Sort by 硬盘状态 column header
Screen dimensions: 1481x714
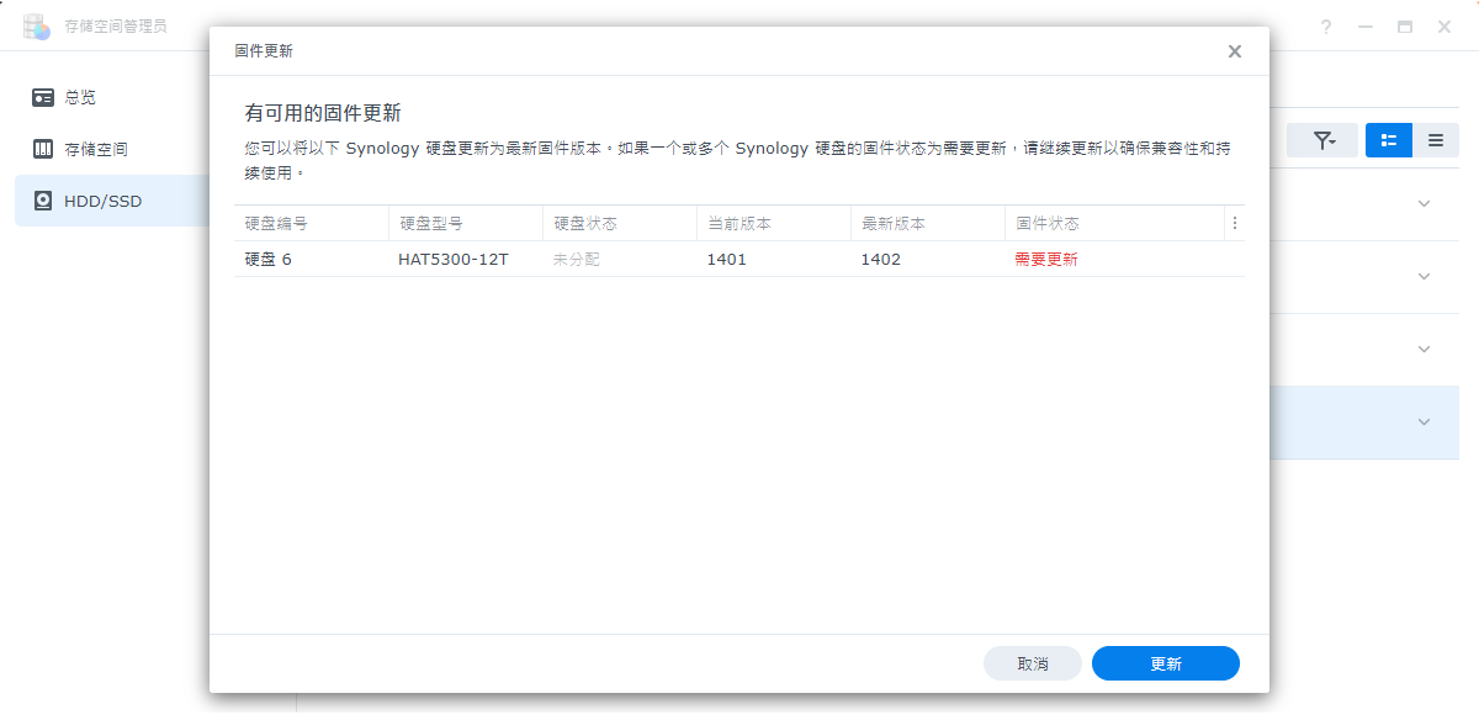pyautogui.click(x=620, y=223)
